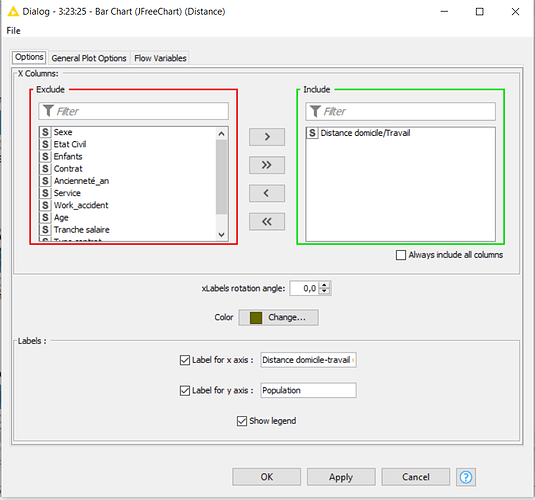This screenshot has height=500, width=535.
Task: Toggle Always include all columns checkbox
Action: pyautogui.click(x=401, y=255)
